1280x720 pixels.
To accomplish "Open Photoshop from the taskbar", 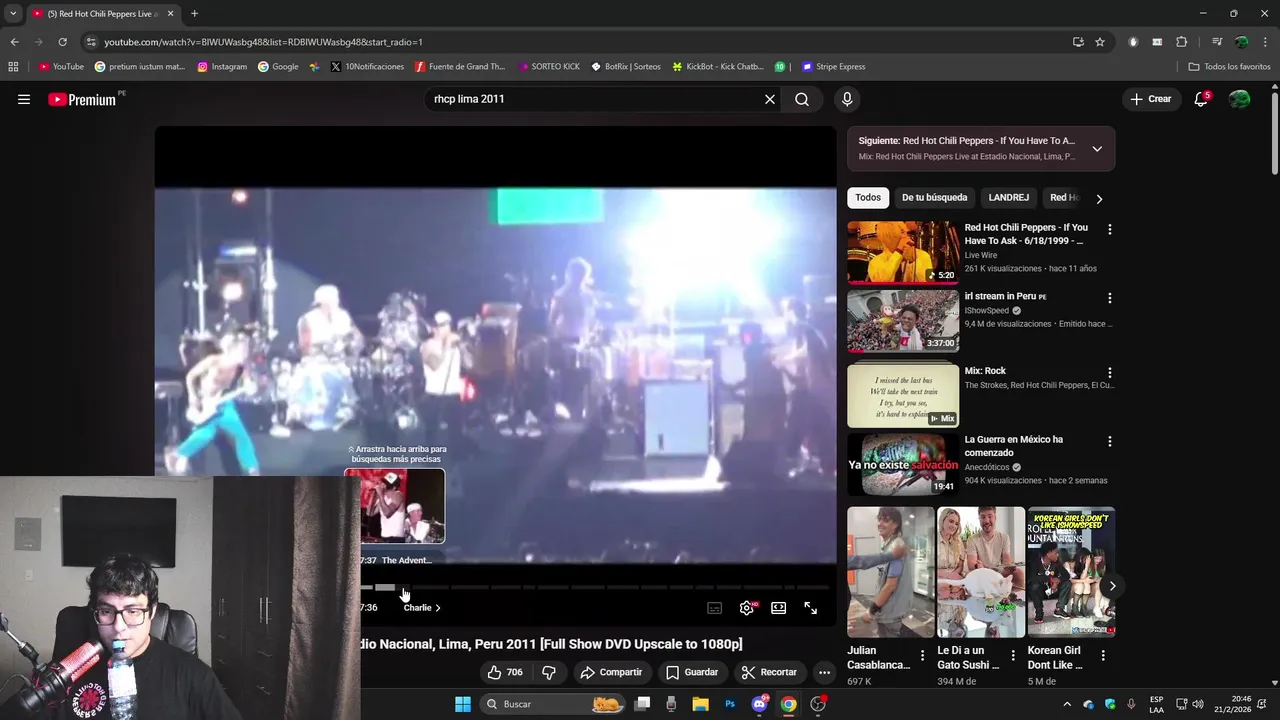I will pos(730,704).
